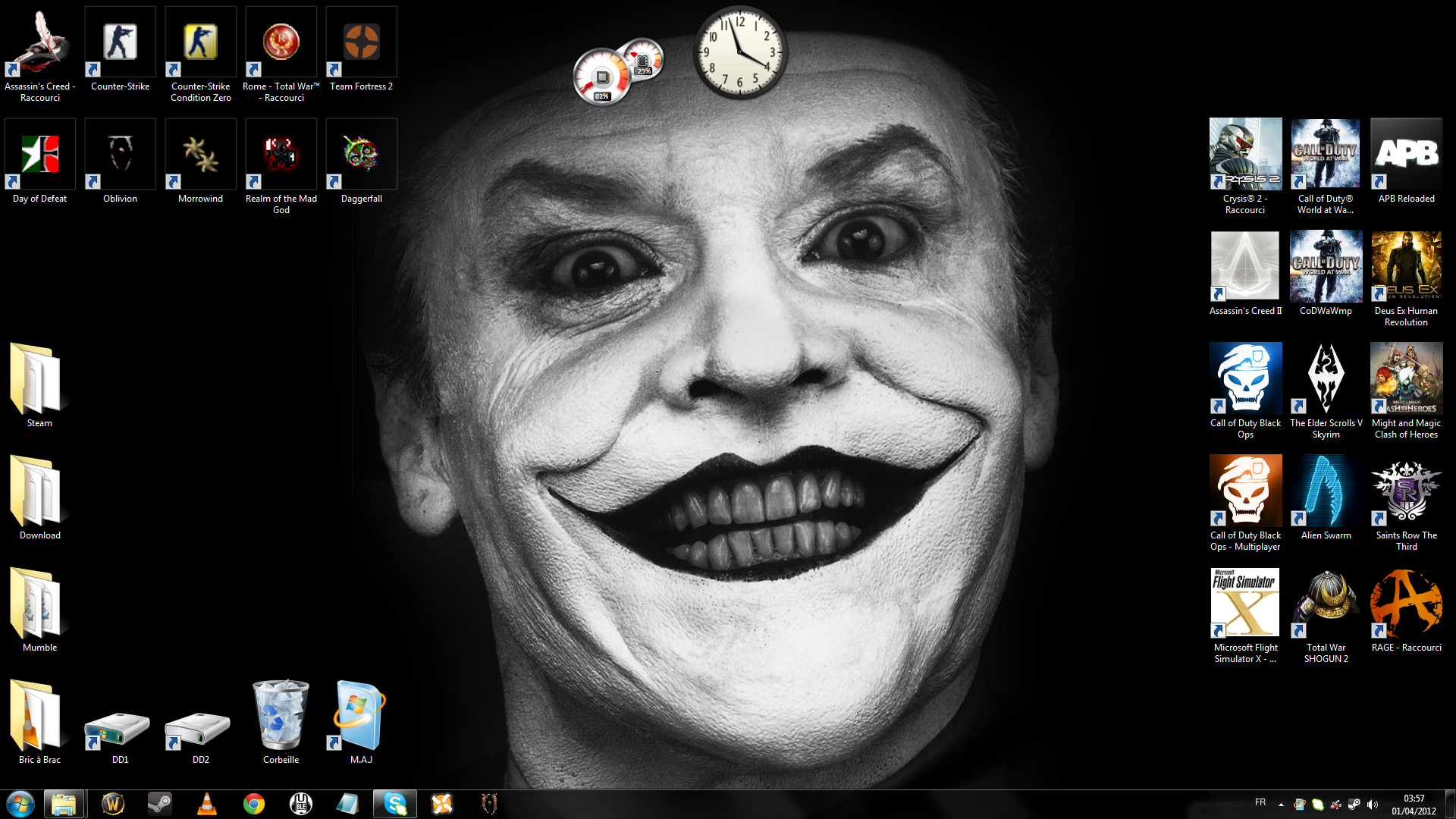Select the CoDWaWmp shortcut

tap(1326, 274)
